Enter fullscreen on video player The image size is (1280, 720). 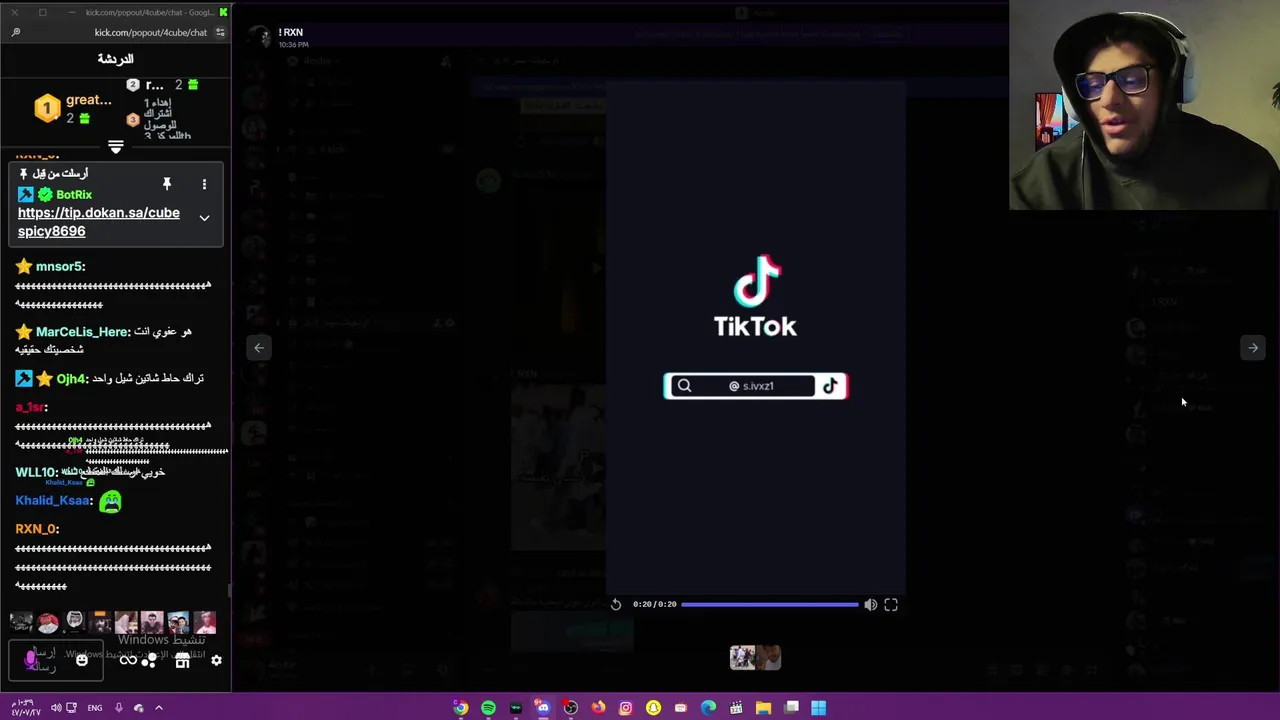pyautogui.click(x=891, y=604)
